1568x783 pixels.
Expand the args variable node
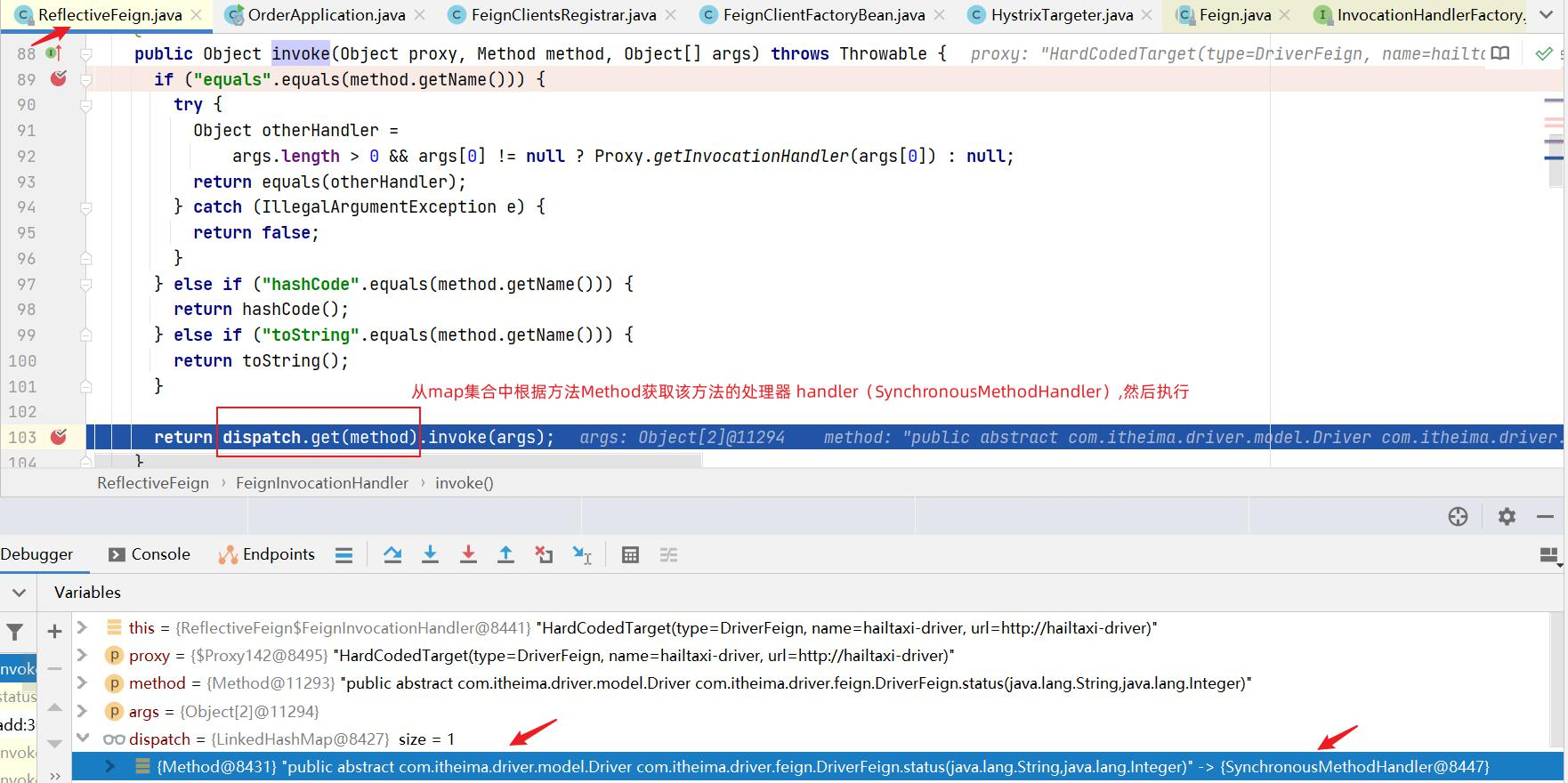tap(83, 710)
